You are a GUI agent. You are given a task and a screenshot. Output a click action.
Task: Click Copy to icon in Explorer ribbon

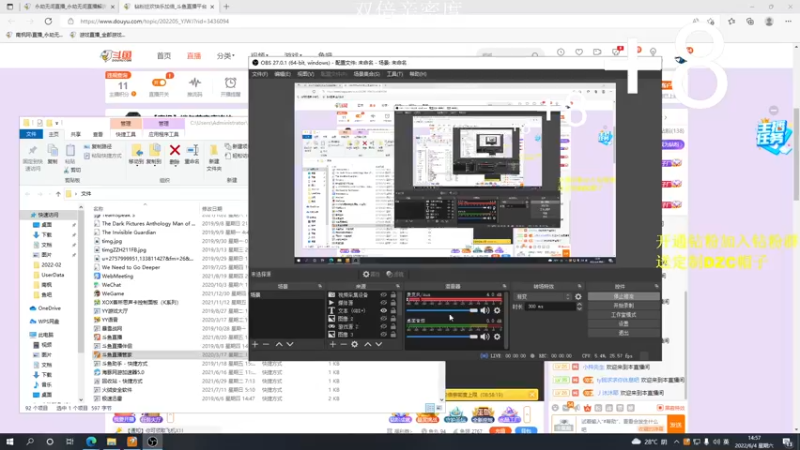(x=154, y=150)
